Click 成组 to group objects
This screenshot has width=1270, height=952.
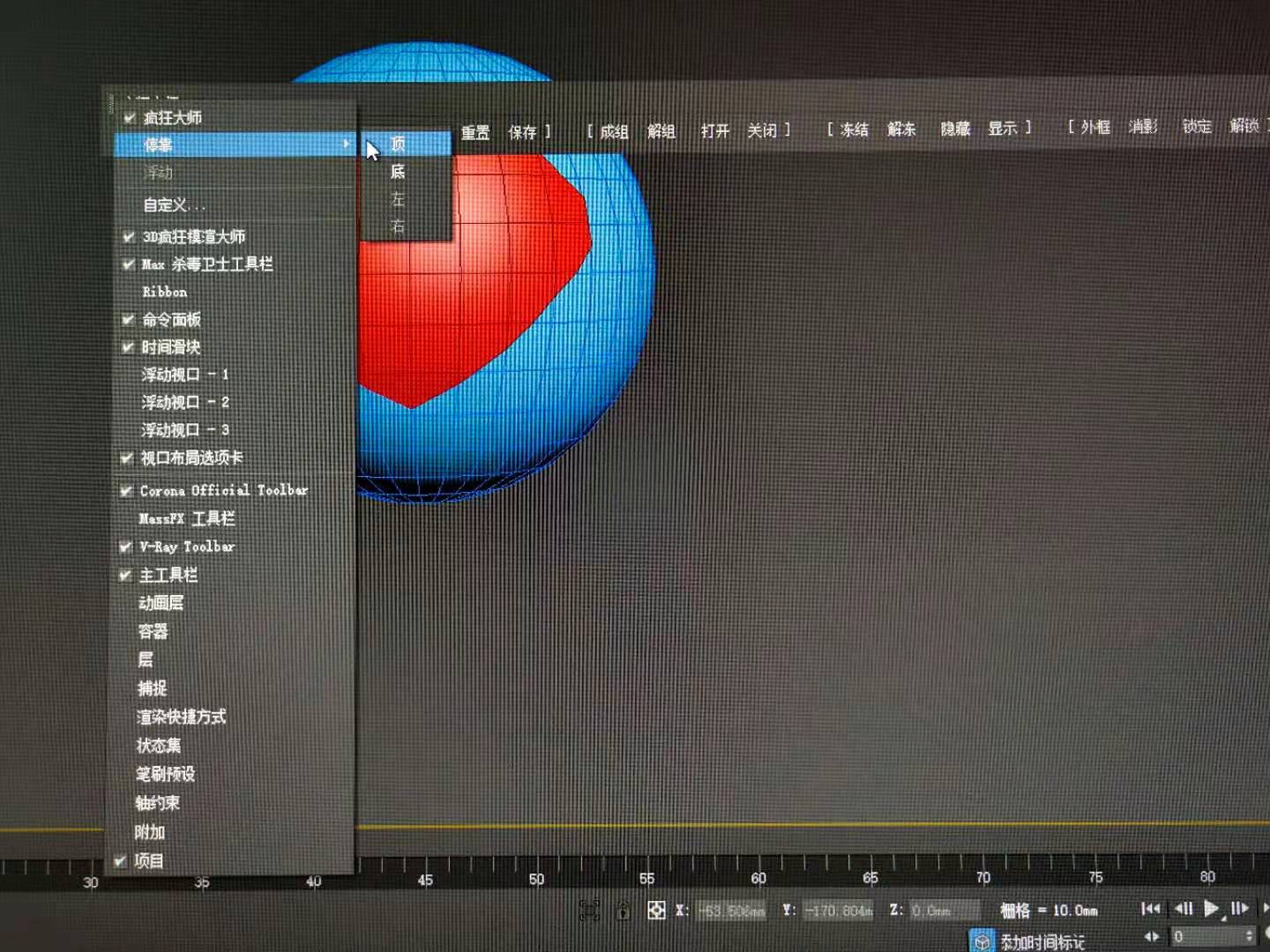(614, 131)
